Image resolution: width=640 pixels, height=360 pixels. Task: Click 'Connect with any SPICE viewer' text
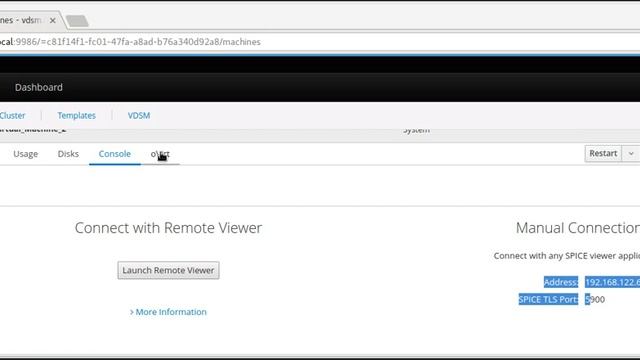pyautogui.click(x=567, y=256)
